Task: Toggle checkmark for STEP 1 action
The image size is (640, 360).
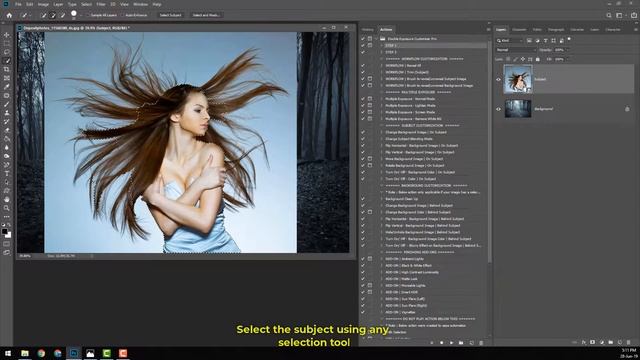Action: [363, 45]
